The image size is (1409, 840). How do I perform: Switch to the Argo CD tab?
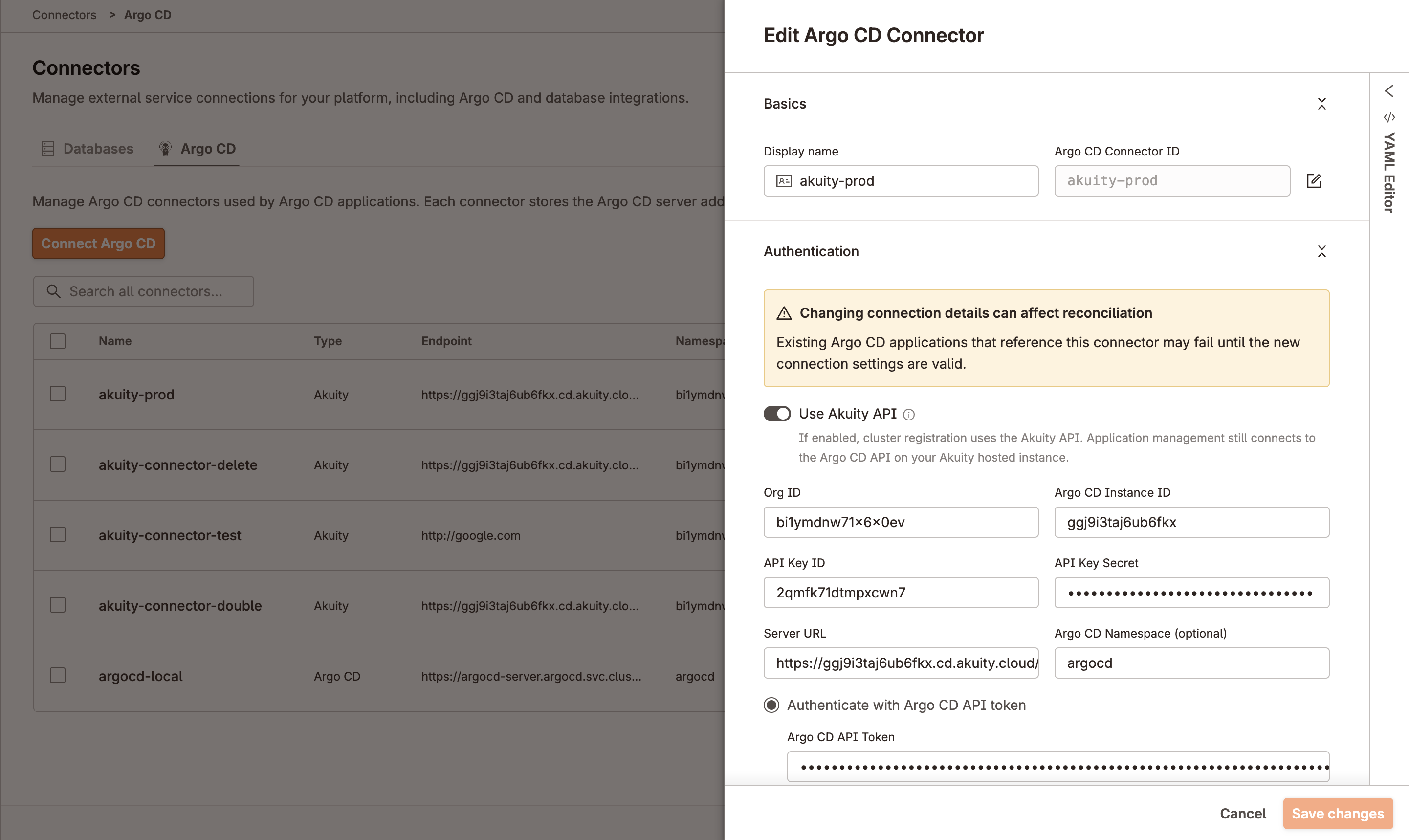click(197, 149)
